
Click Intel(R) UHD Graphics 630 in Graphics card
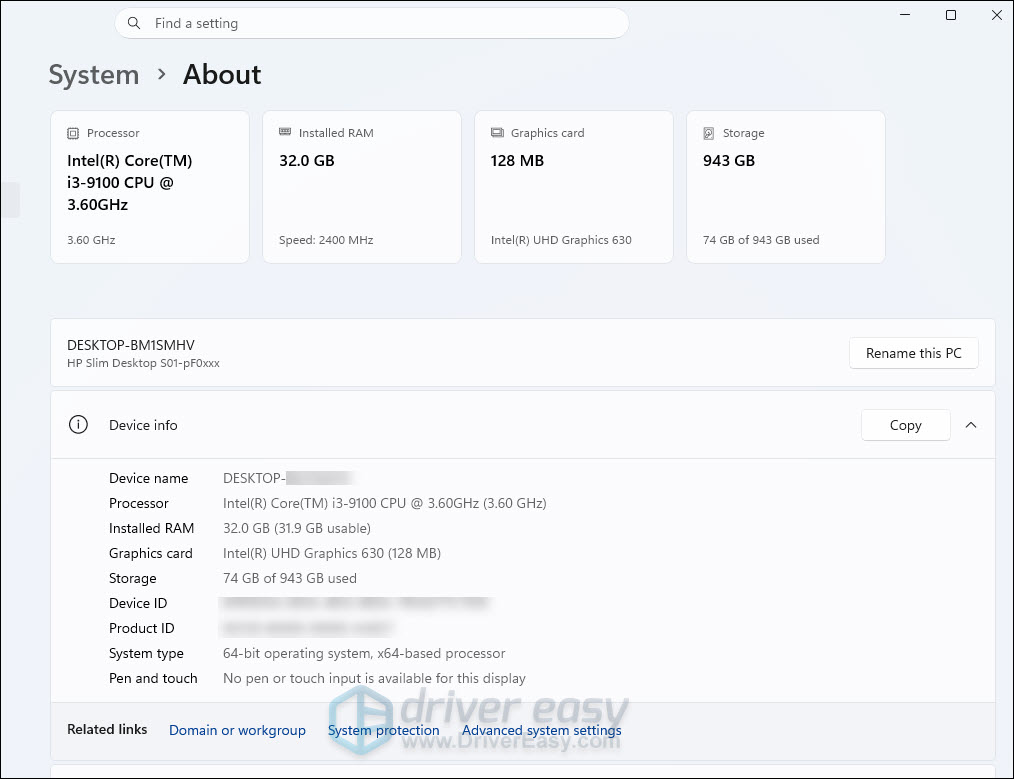click(x=561, y=240)
